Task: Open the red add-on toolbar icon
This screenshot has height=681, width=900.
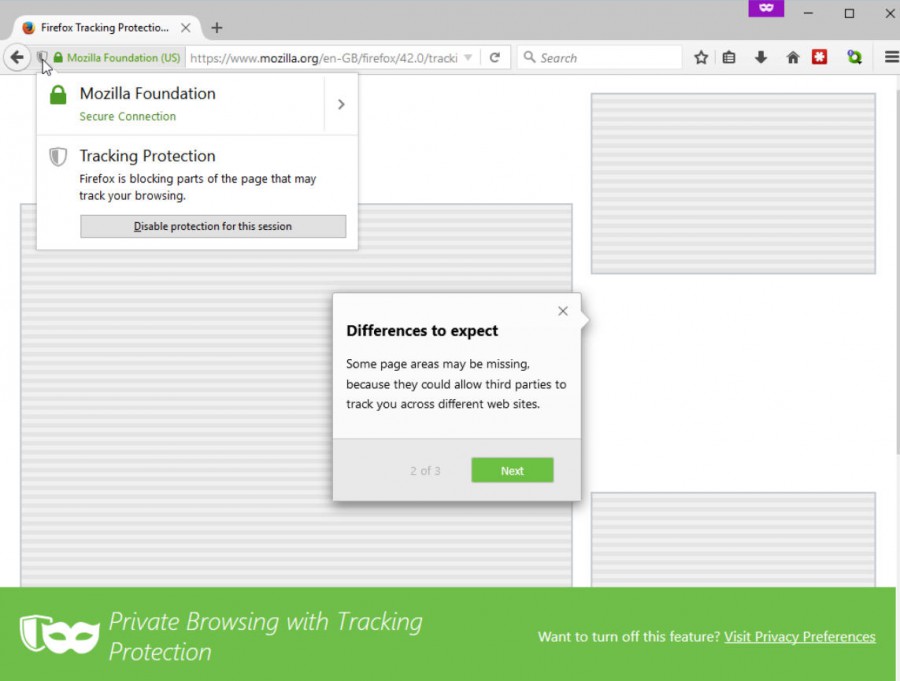Action: click(819, 57)
